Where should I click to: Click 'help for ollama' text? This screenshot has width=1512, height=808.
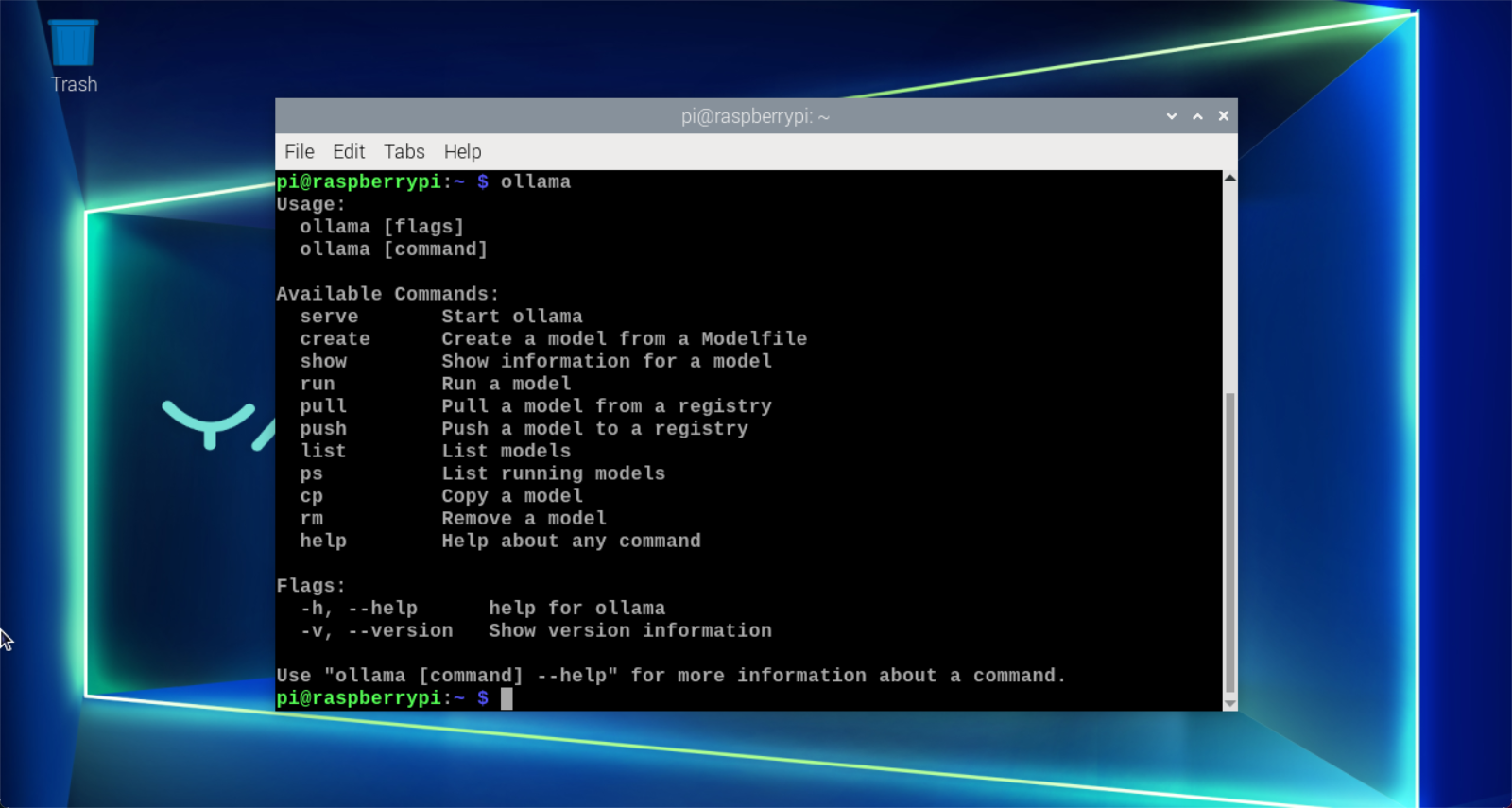coord(577,609)
